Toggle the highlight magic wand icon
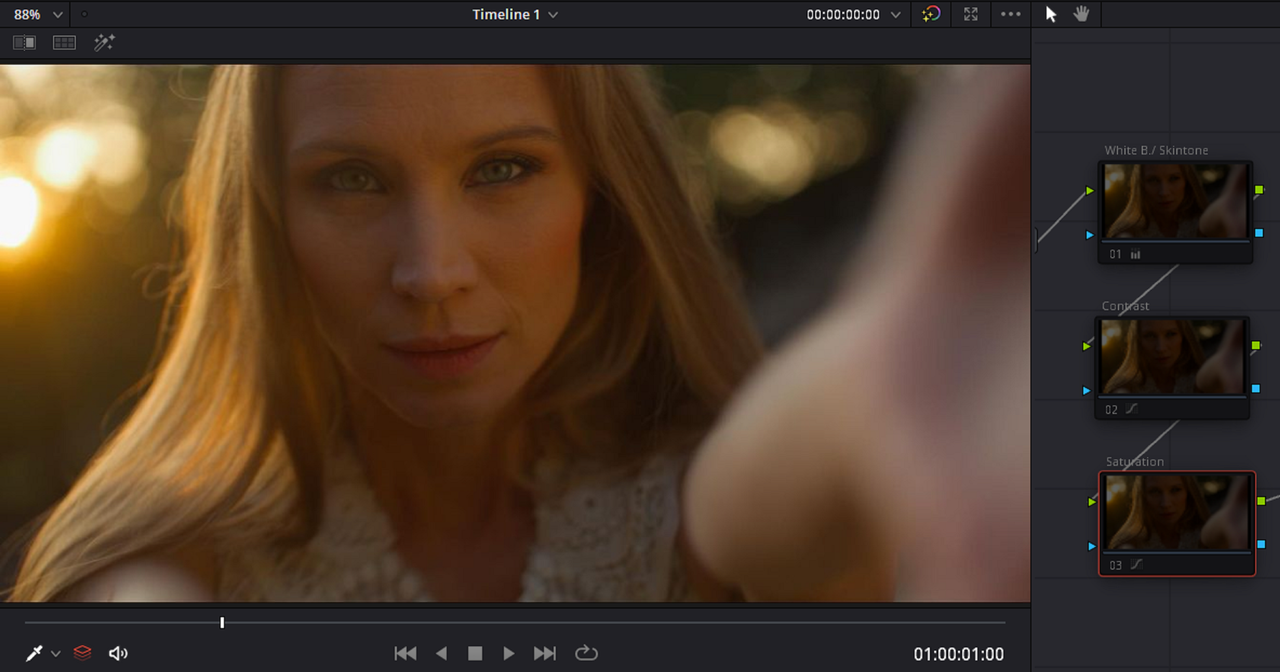 click(104, 42)
